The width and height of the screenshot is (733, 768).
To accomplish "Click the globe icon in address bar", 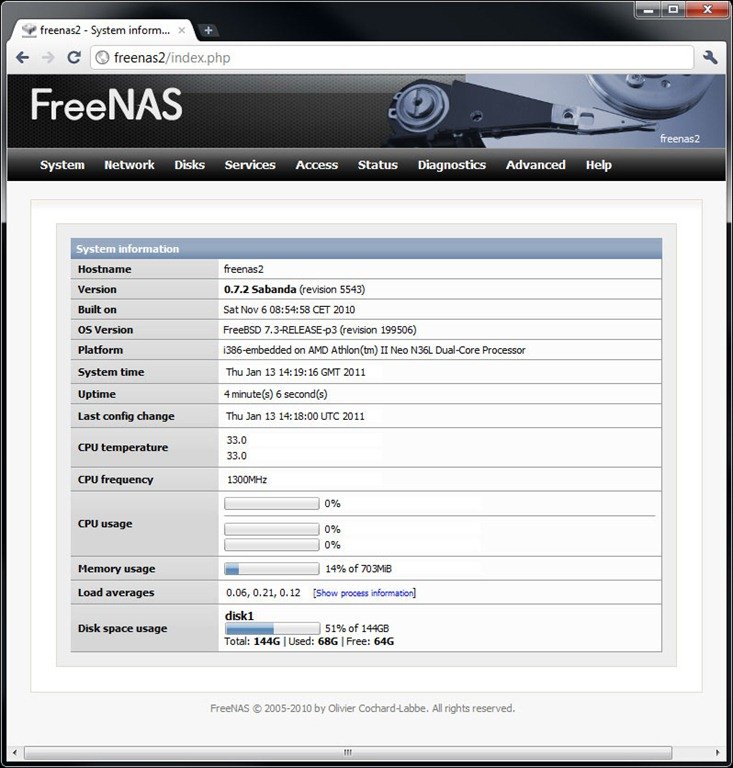I will [x=101, y=58].
